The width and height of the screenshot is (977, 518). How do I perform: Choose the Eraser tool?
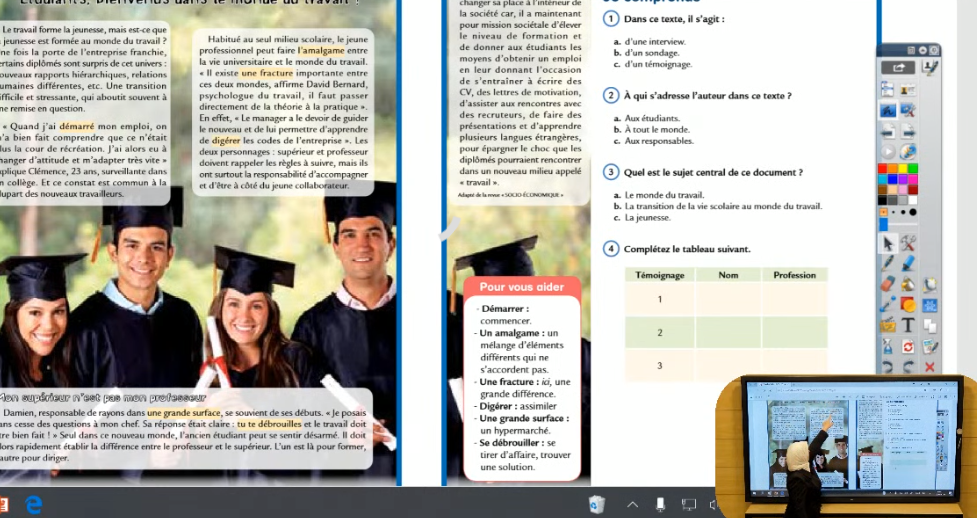coord(888,284)
